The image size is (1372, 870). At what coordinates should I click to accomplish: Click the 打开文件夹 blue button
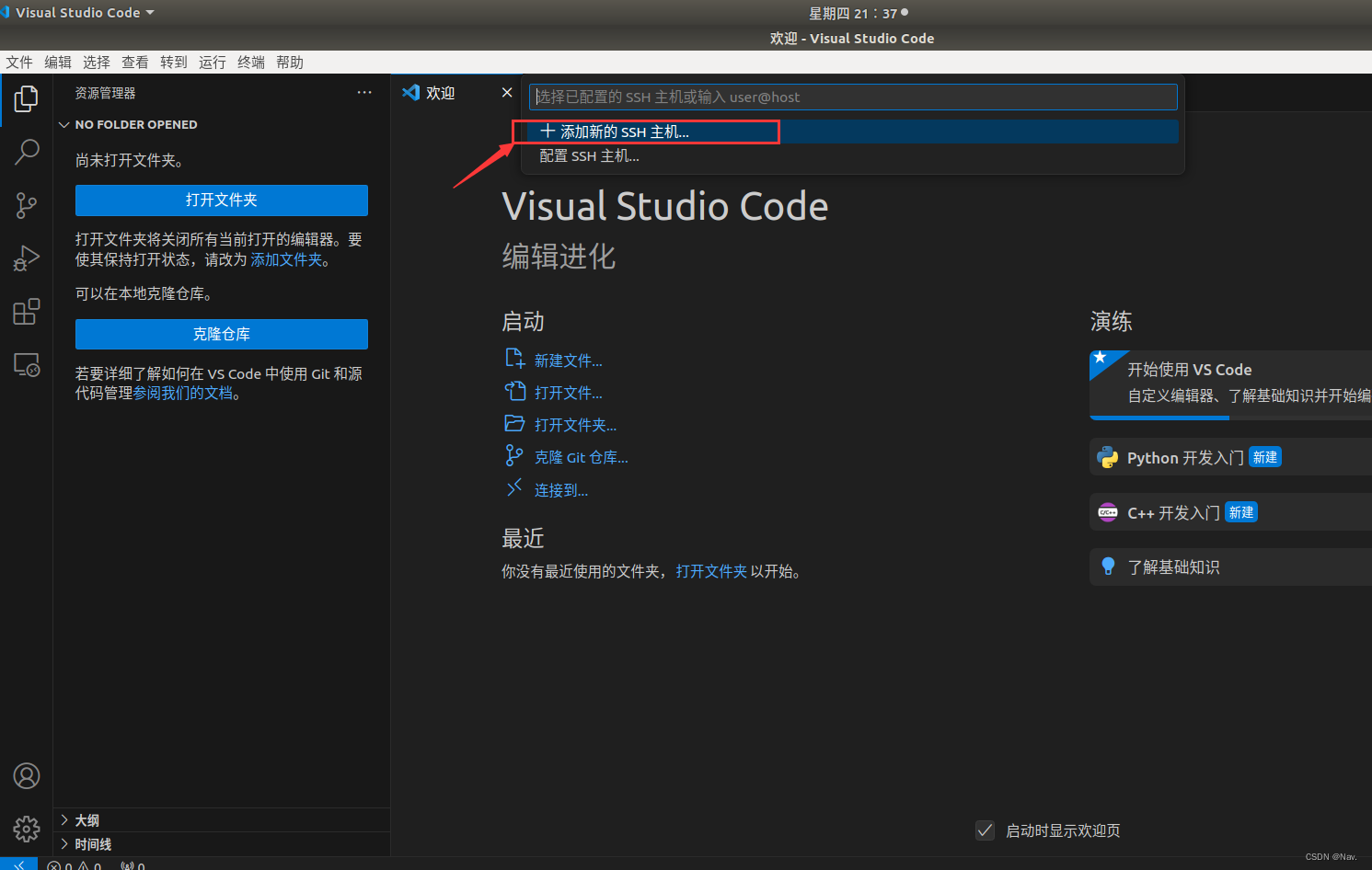click(x=222, y=200)
